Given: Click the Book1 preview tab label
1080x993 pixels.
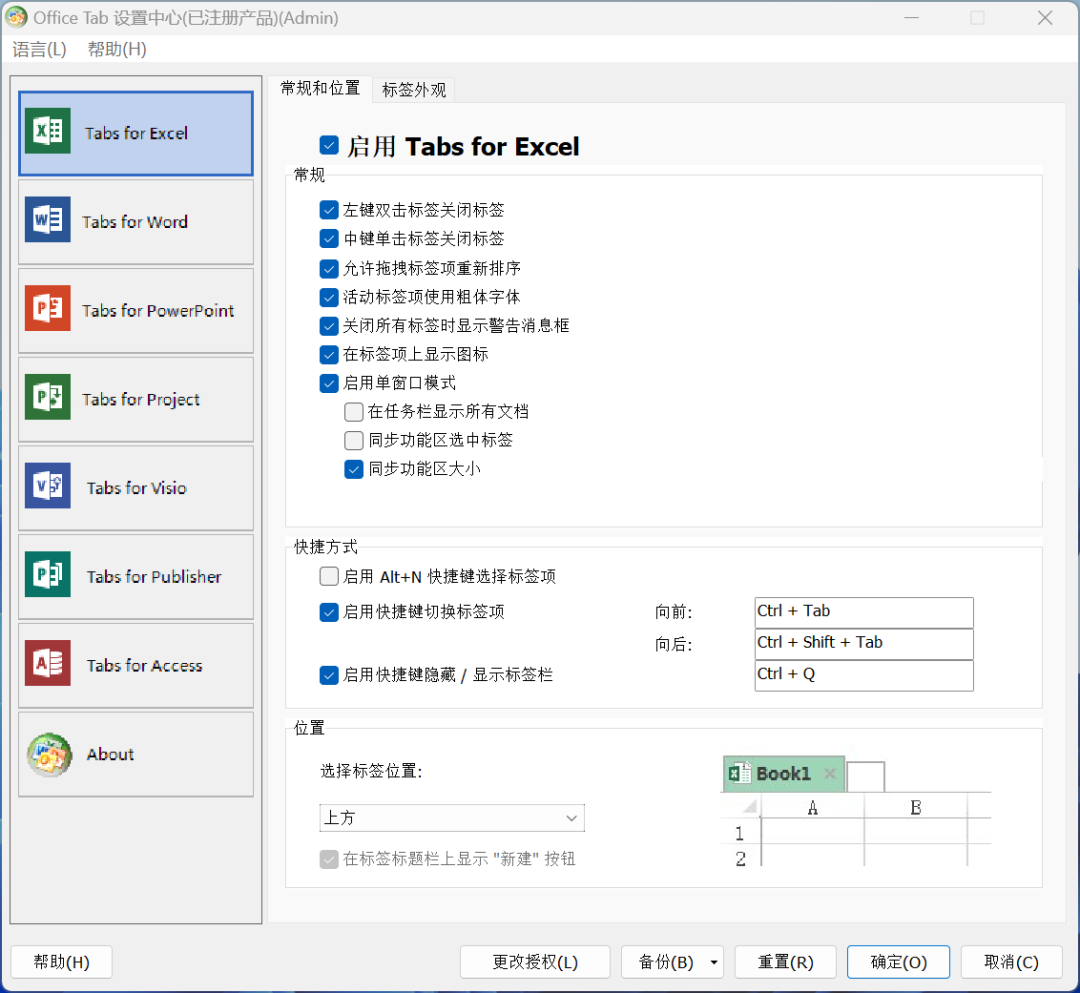Looking at the screenshot, I should (784, 773).
